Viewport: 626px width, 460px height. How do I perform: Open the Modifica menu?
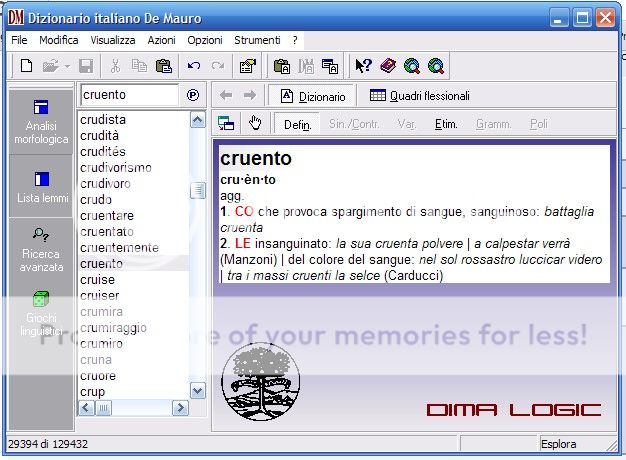tap(59, 40)
